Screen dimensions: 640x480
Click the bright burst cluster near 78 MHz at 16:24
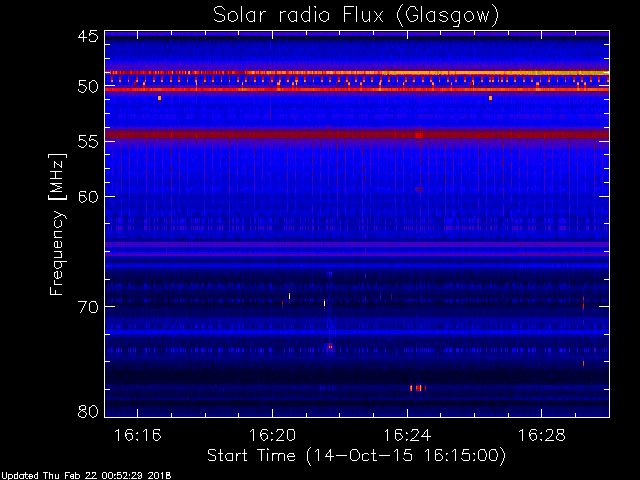point(418,388)
